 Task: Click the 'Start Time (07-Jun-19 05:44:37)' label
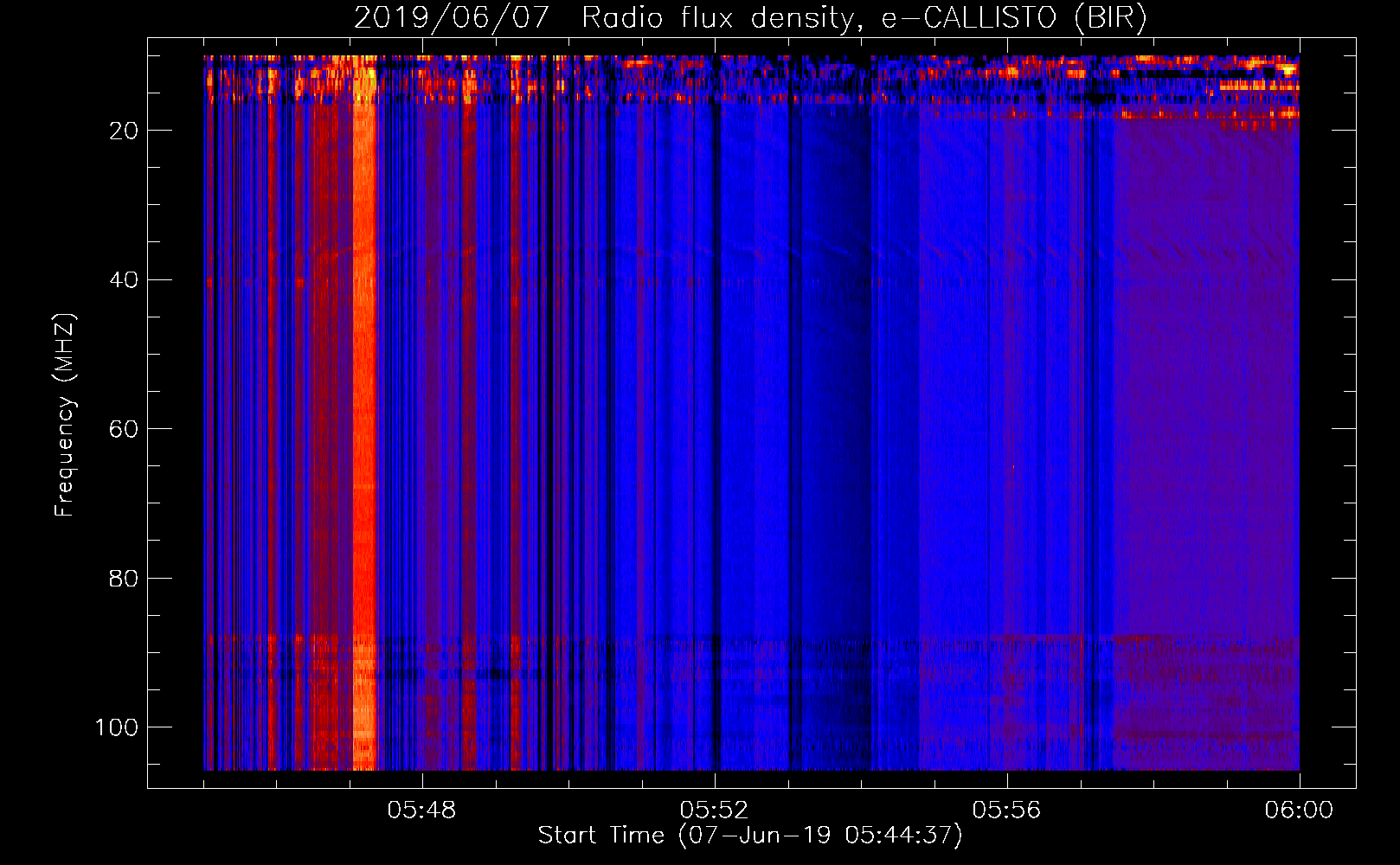pos(750,836)
